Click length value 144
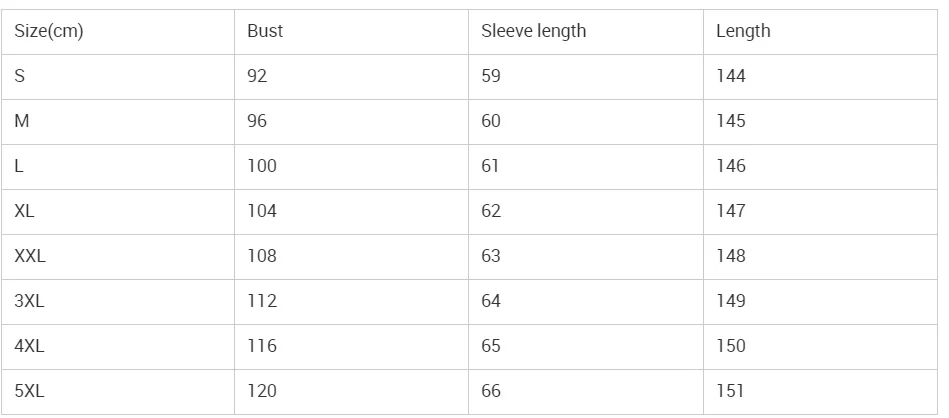 coord(731,76)
